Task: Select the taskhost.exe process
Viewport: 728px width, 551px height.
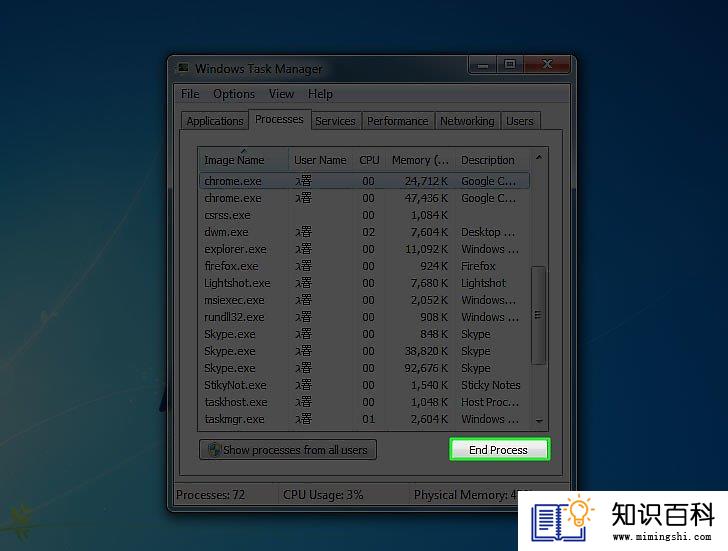Action: (x=364, y=402)
